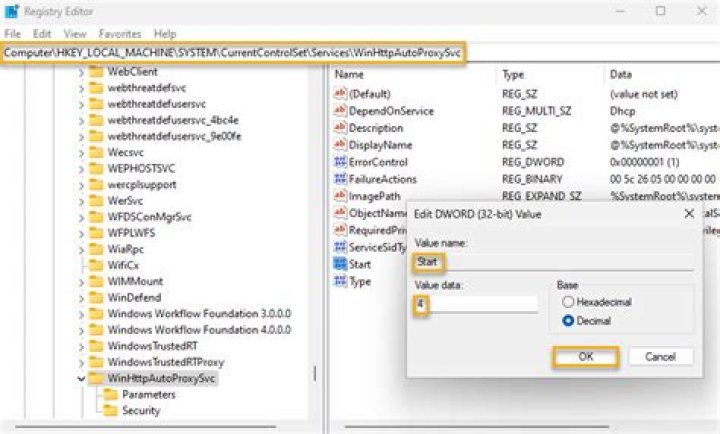Click the Value name field showing Start
The image size is (720, 434).
coord(554,262)
